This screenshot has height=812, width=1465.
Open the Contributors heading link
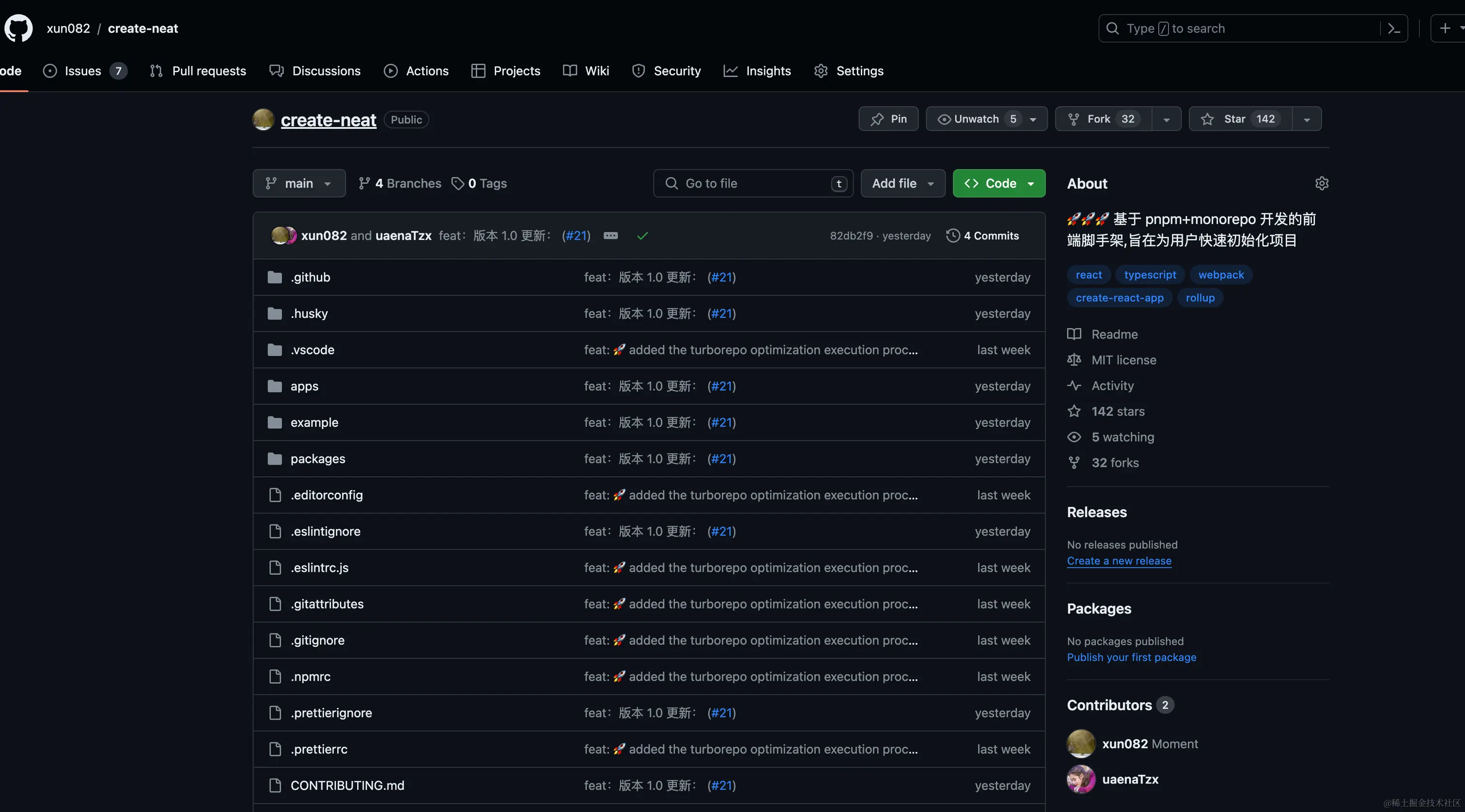click(x=1121, y=704)
